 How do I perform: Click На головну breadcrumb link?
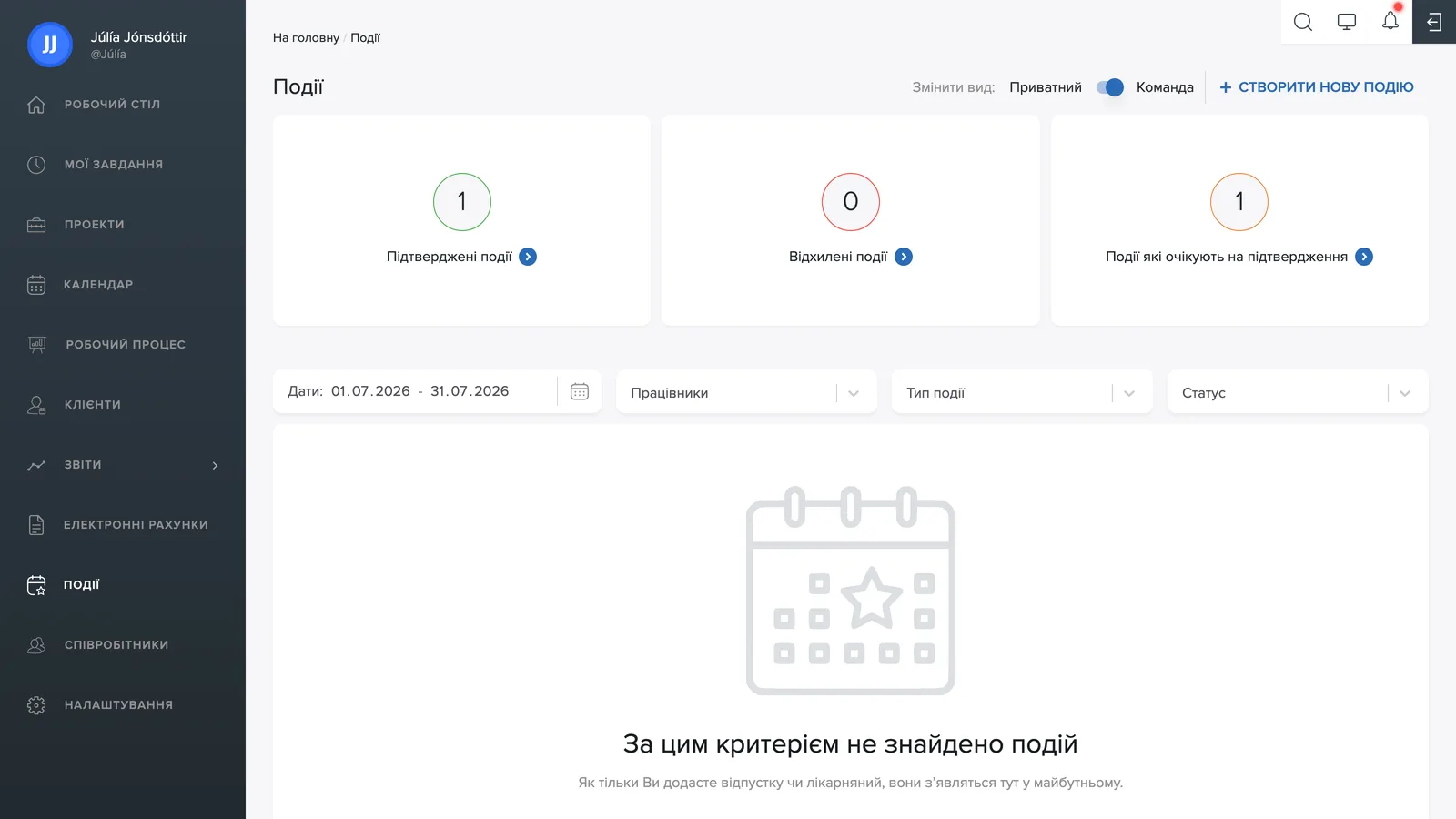click(306, 38)
